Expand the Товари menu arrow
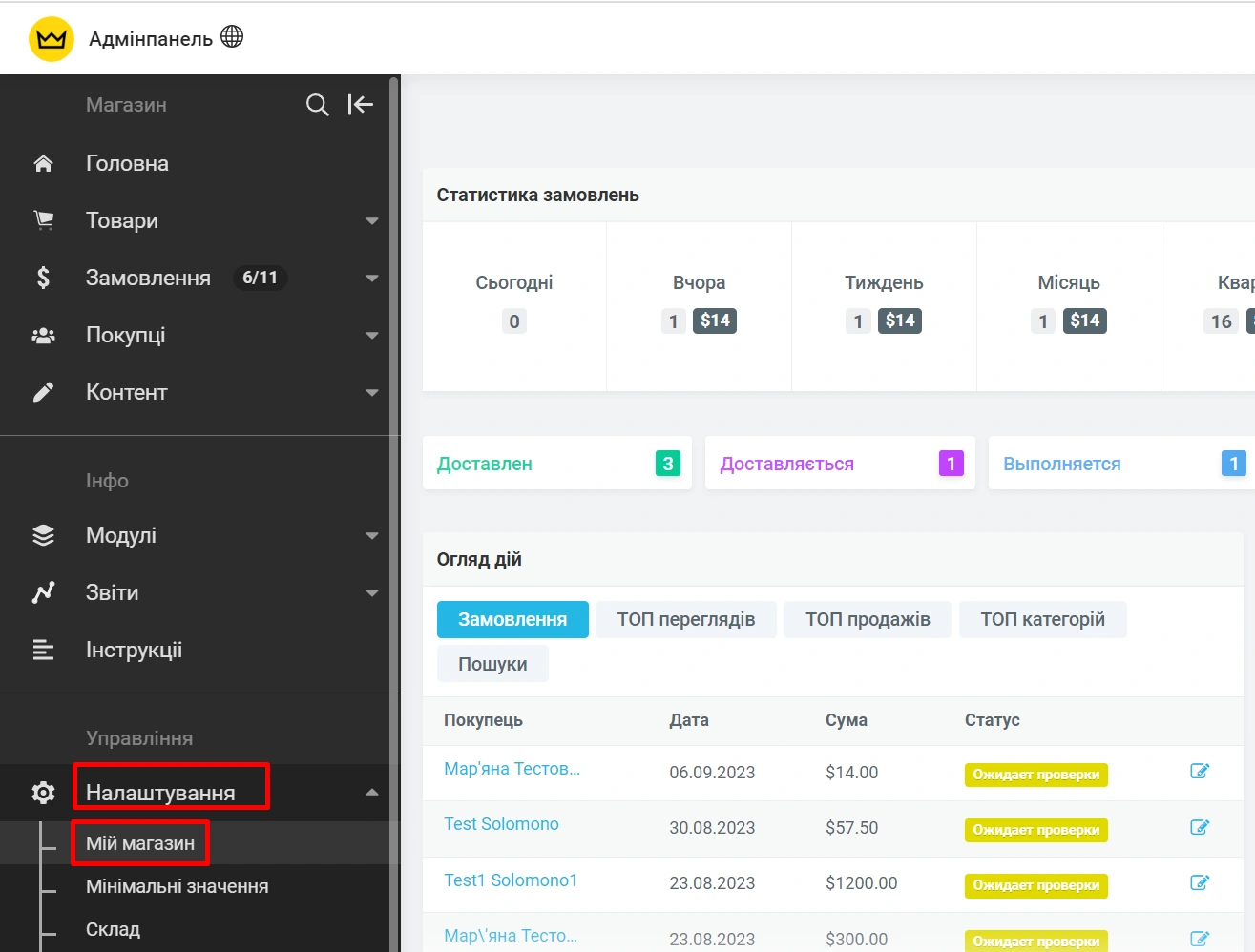This screenshot has width=1255, height=952. [x=372, y=221]
